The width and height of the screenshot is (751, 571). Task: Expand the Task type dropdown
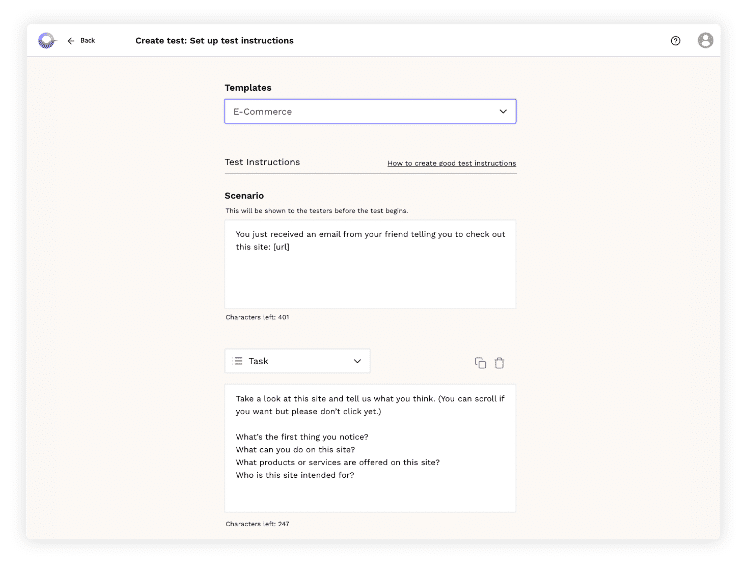(297, 361)
